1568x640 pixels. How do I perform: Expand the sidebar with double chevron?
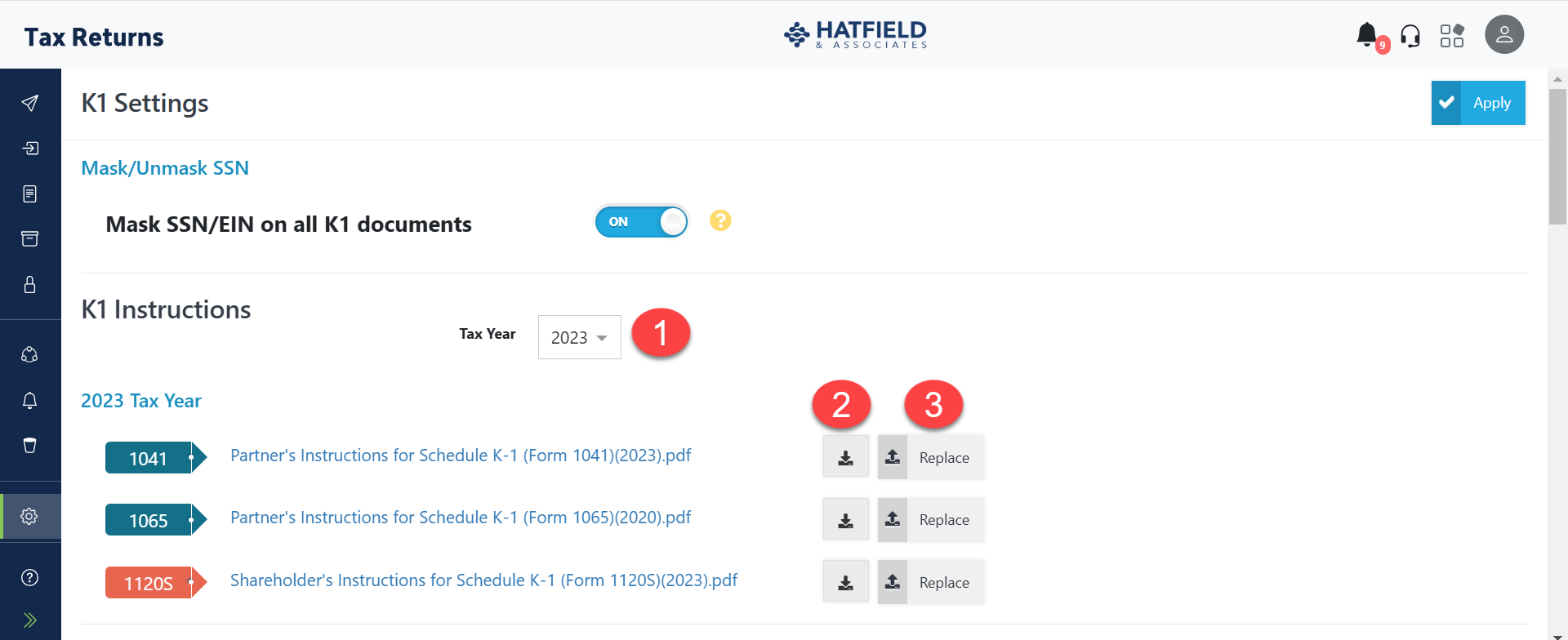pyautogui.click(x=30, y=620)
